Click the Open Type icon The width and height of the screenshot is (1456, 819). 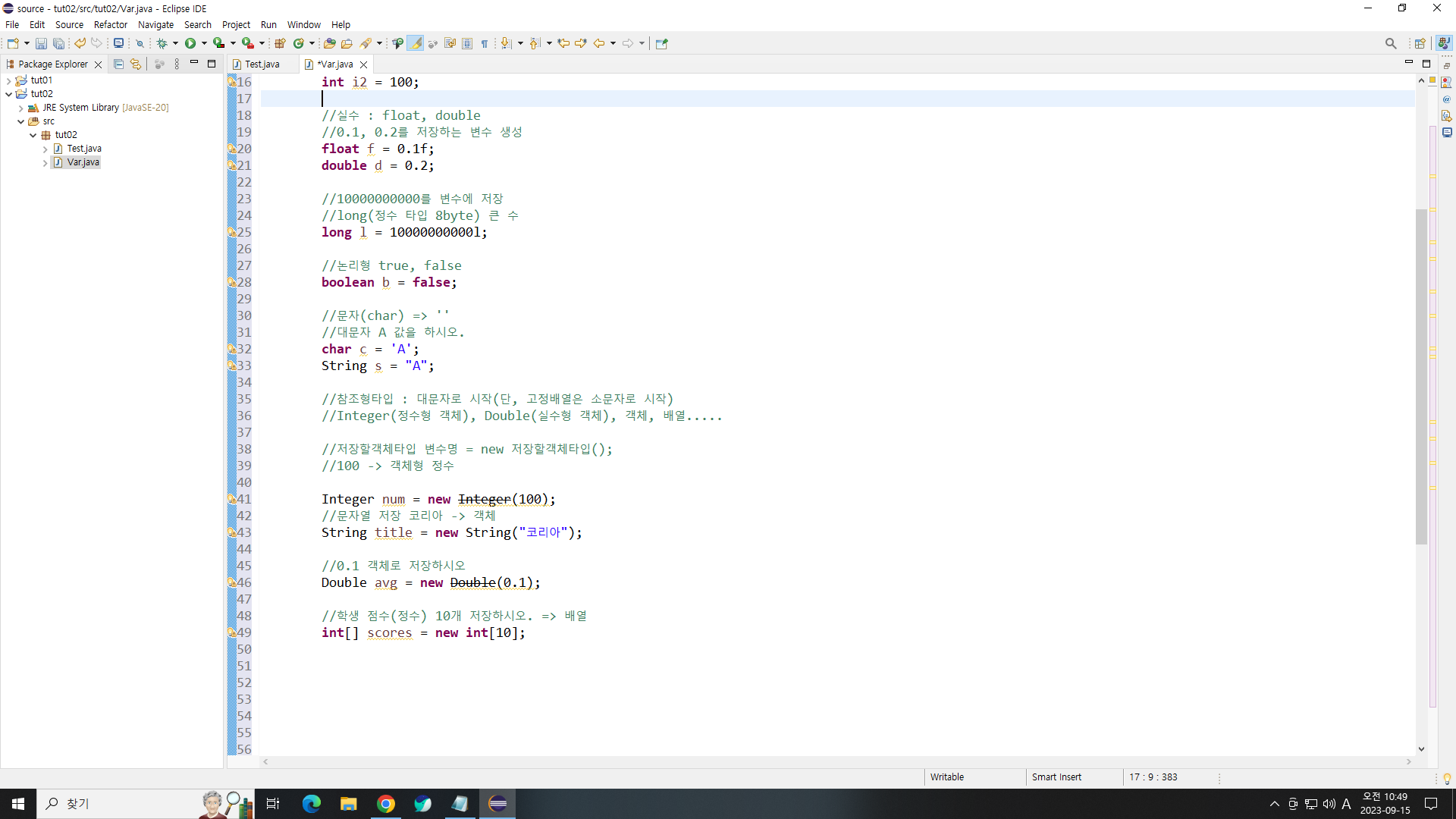coord(329,44)
